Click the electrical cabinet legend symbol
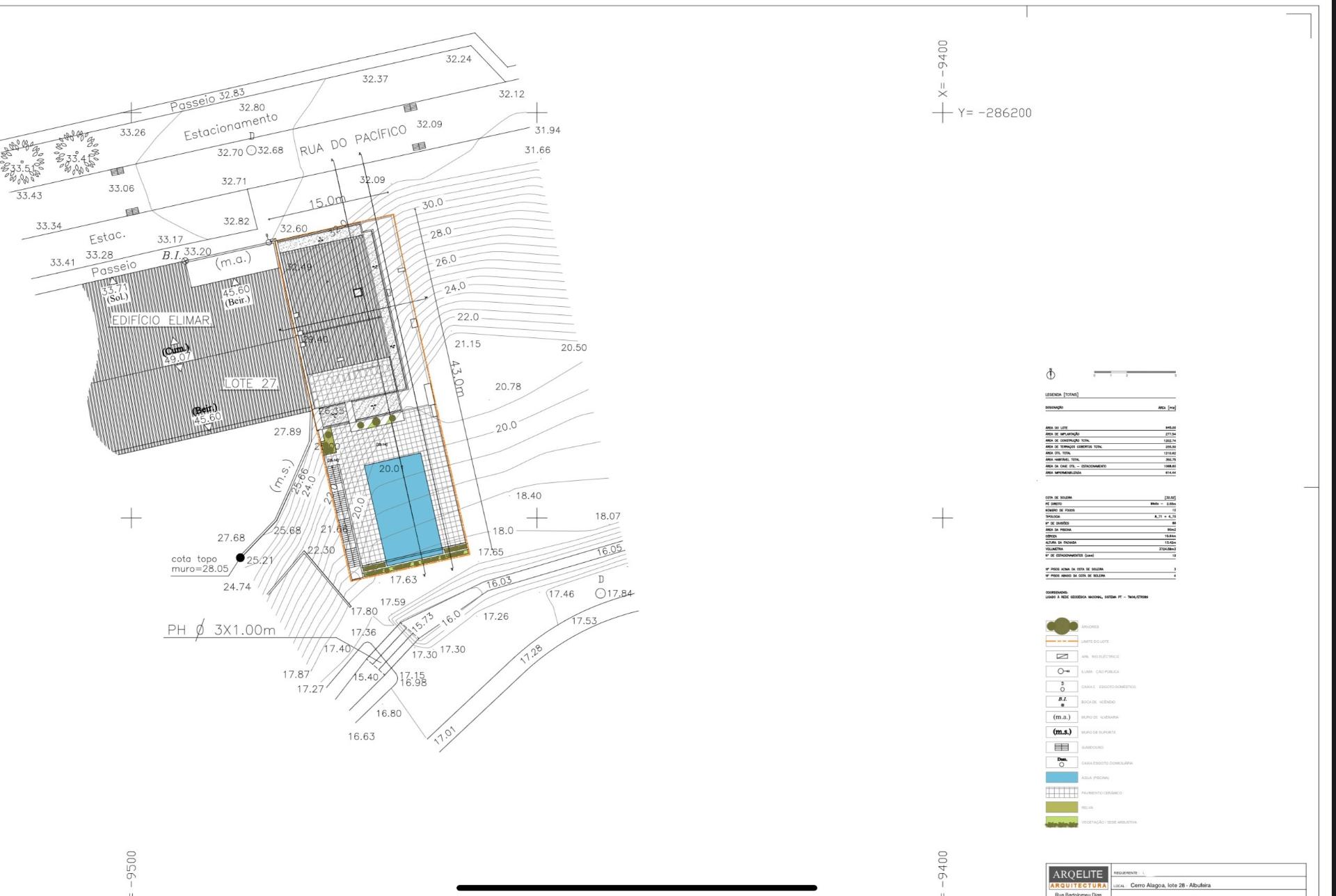1336x896 pixels. pos(1061,656)
